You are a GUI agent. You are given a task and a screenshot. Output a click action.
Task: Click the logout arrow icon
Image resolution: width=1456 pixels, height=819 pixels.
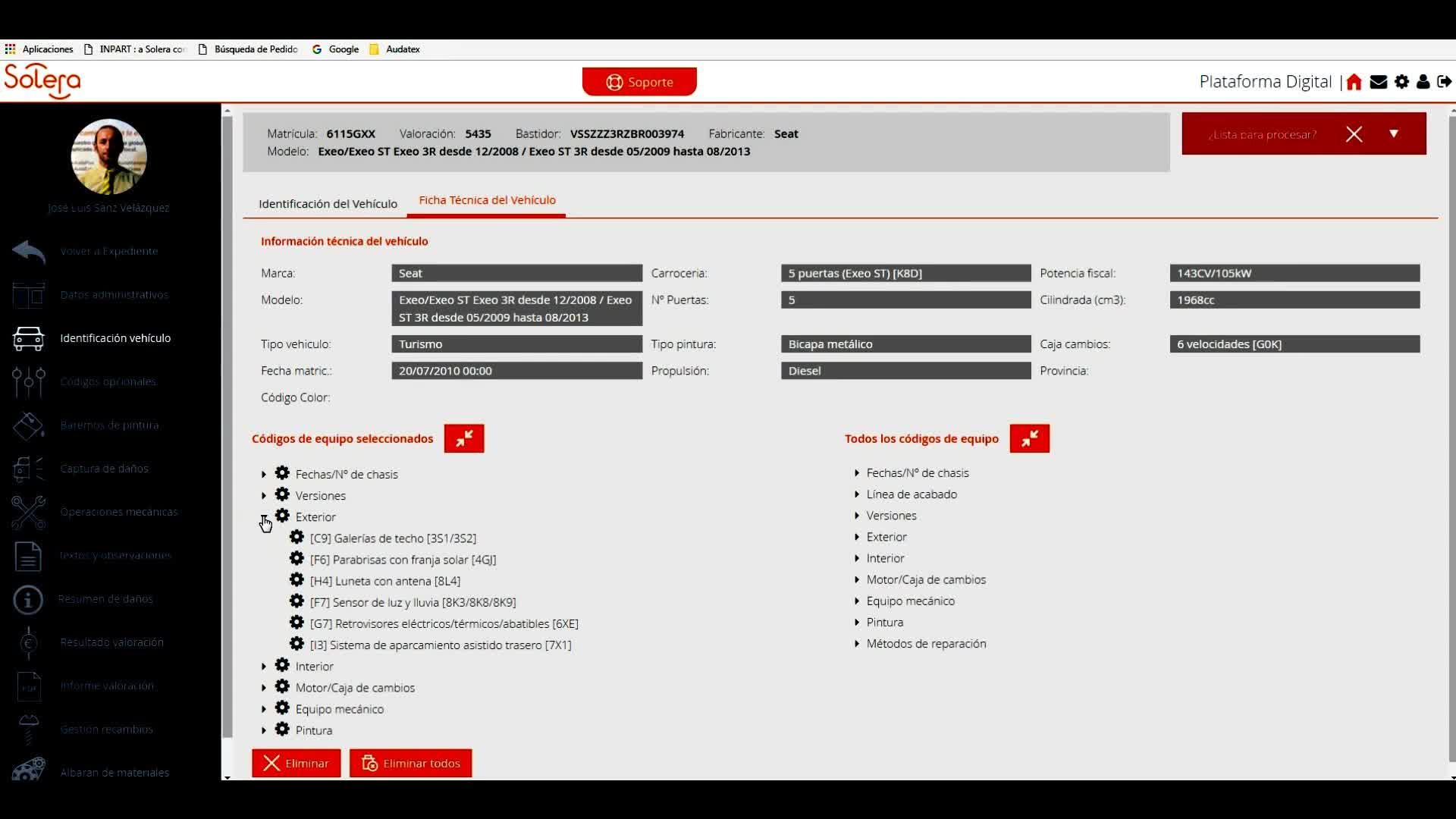click(1445, 82)
